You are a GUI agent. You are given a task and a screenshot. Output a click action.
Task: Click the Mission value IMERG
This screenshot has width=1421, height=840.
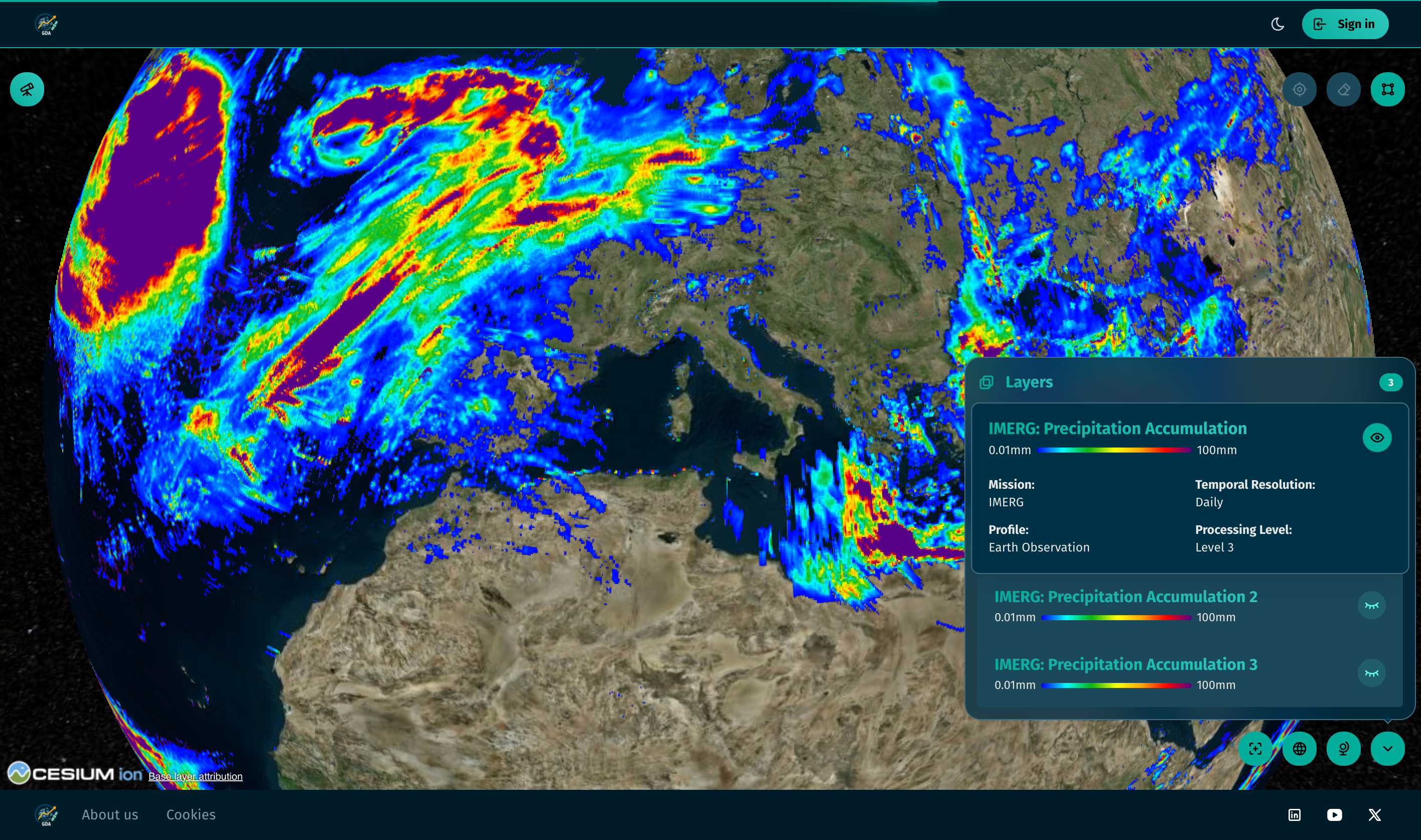point(1006,502)
